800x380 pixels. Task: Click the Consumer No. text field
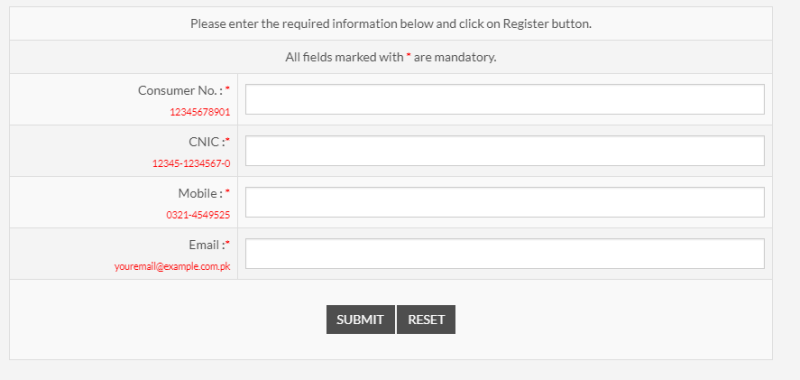505,99
